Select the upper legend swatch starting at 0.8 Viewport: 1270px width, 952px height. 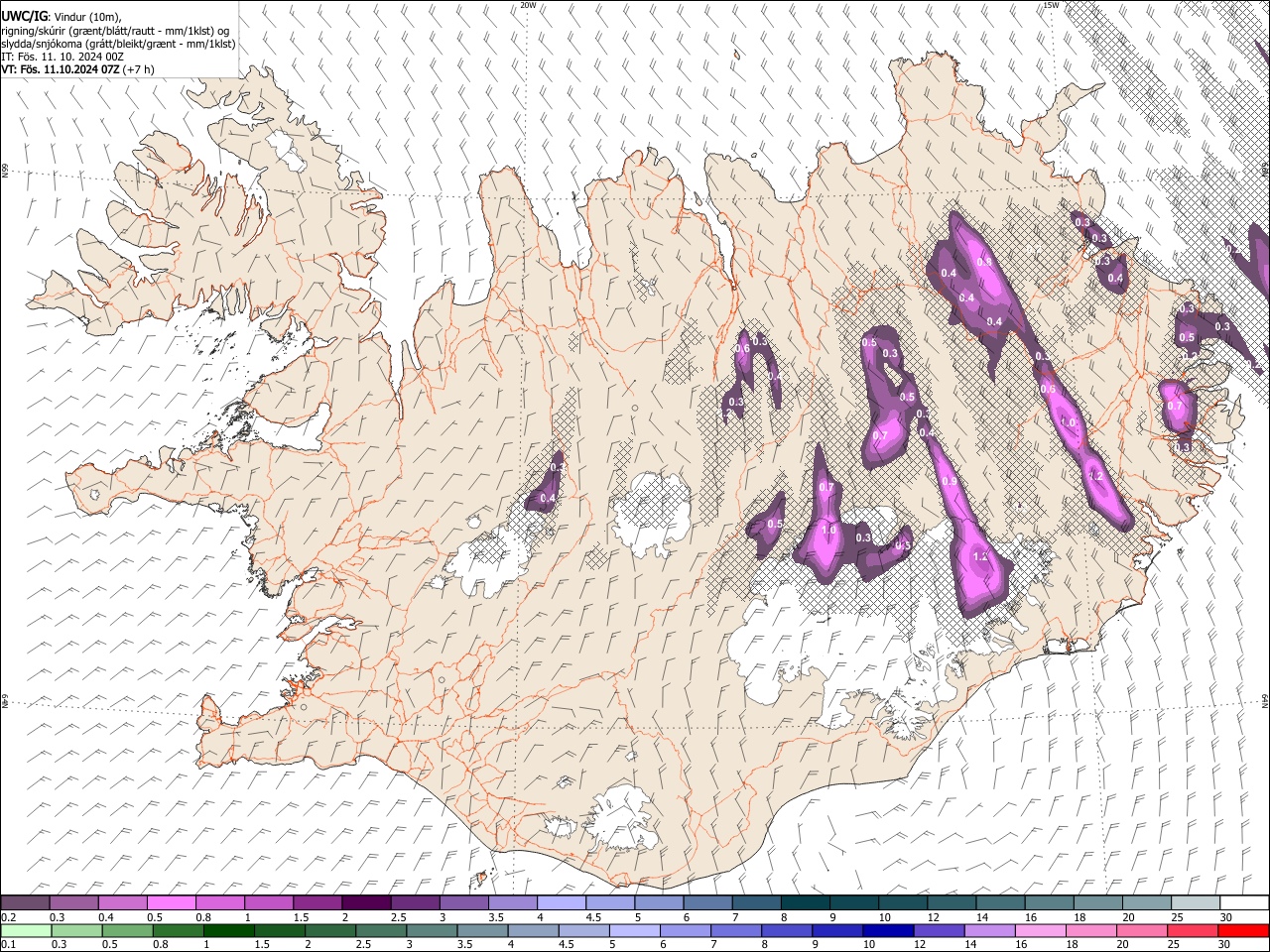point(219,902)
